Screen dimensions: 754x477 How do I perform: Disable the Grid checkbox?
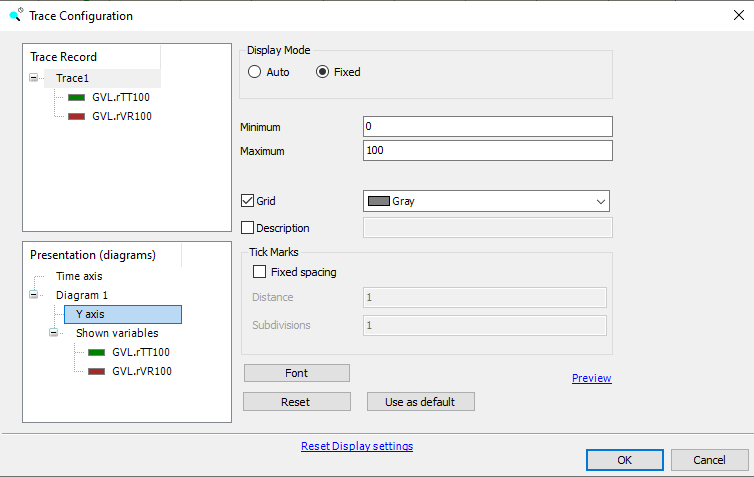coord(248,201)
